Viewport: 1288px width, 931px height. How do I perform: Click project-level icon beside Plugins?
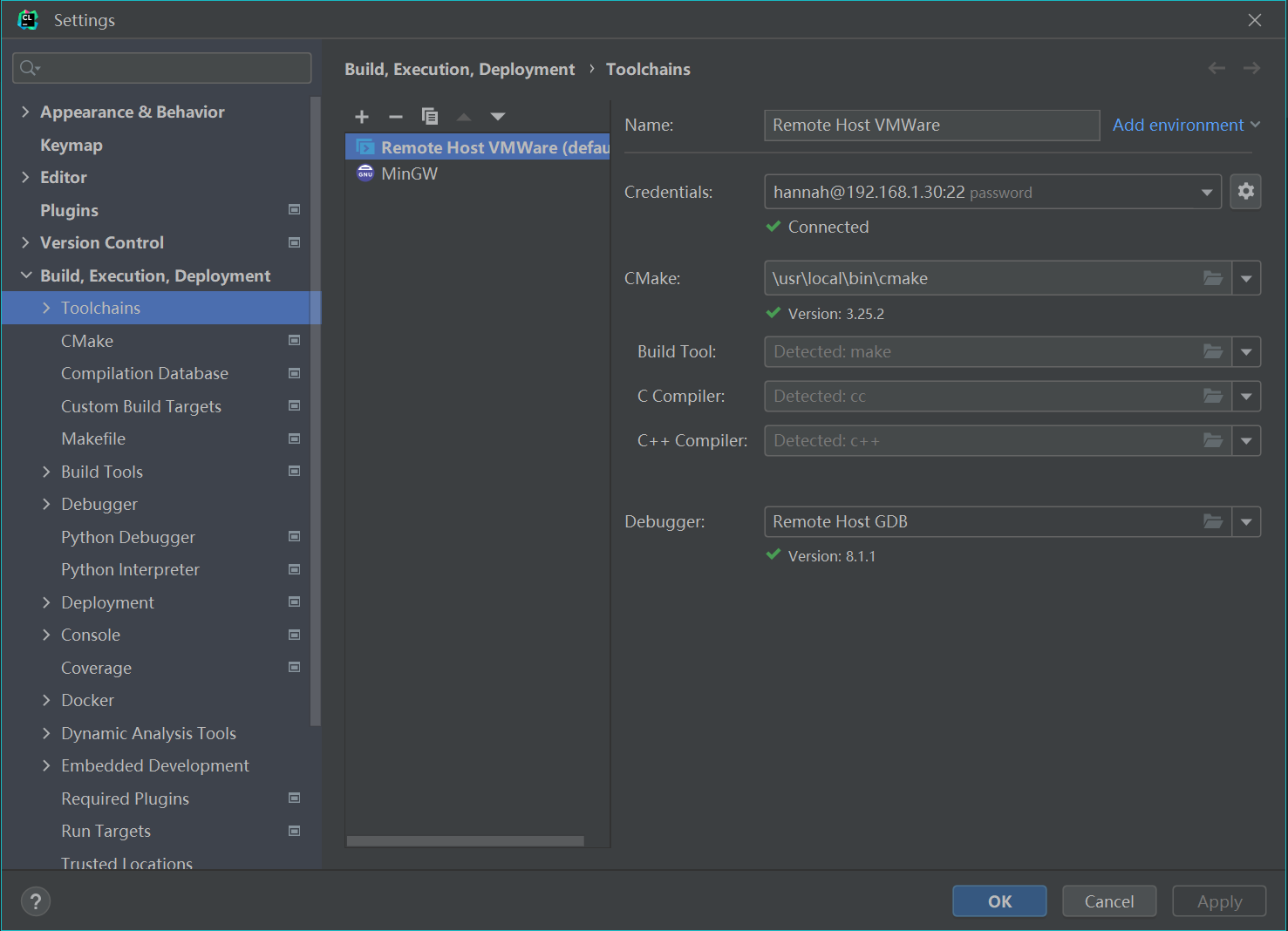pos(295,209)
